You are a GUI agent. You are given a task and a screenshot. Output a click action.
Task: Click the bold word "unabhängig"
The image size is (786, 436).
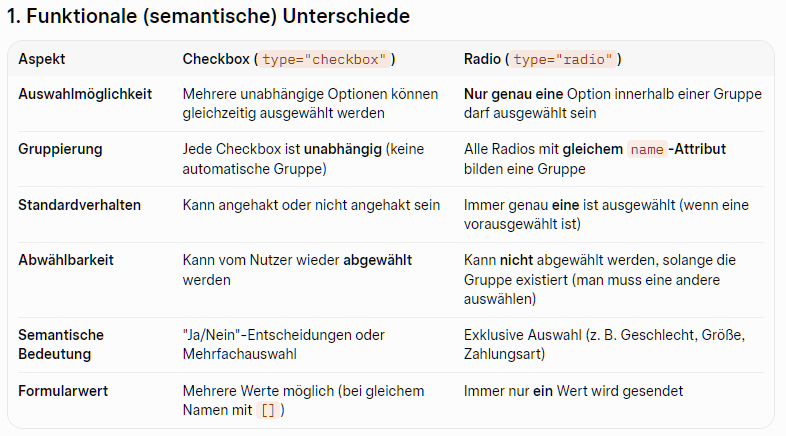345,149
